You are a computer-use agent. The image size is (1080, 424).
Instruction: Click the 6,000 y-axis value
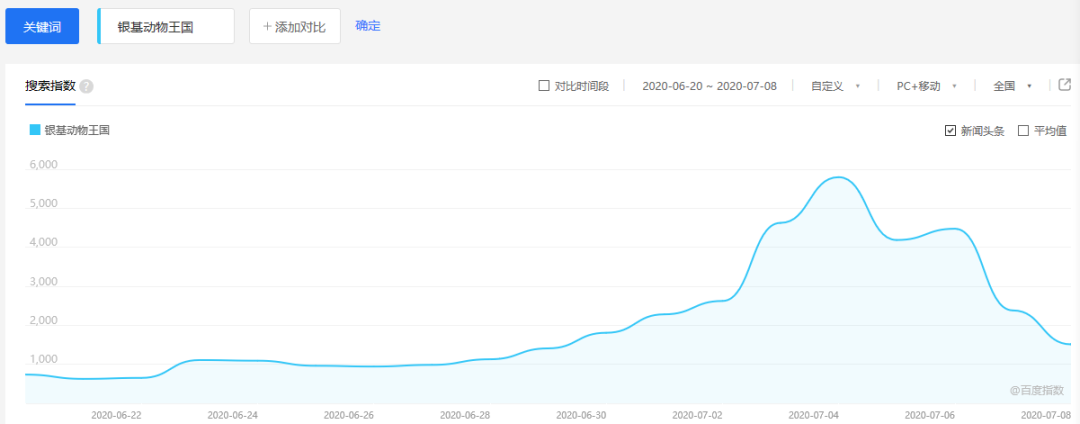click(x=43, y=165)
